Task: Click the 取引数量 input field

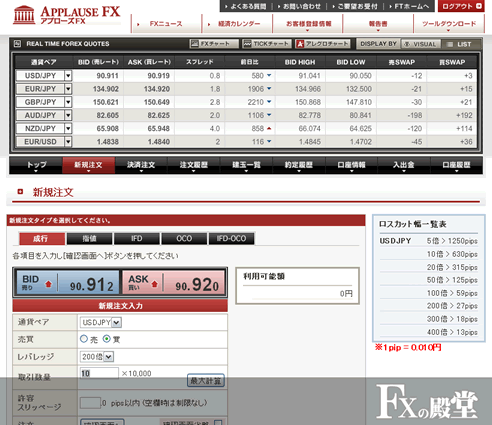Action: tap(99, 373)
